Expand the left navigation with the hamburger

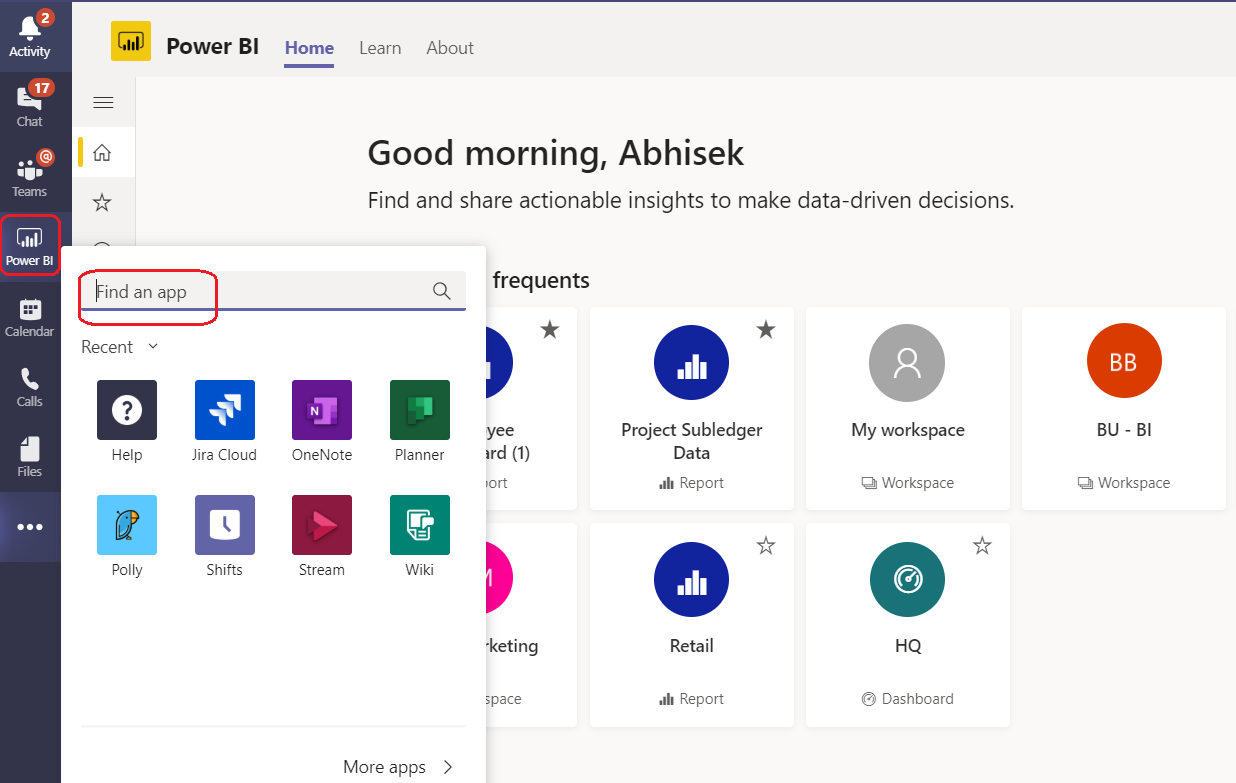(x=103, y=101)
